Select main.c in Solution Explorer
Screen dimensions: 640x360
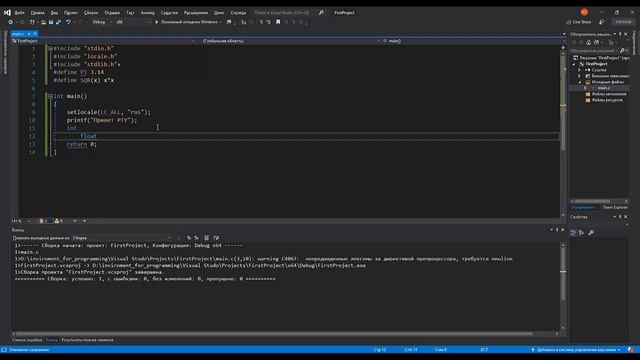[604, 88]
